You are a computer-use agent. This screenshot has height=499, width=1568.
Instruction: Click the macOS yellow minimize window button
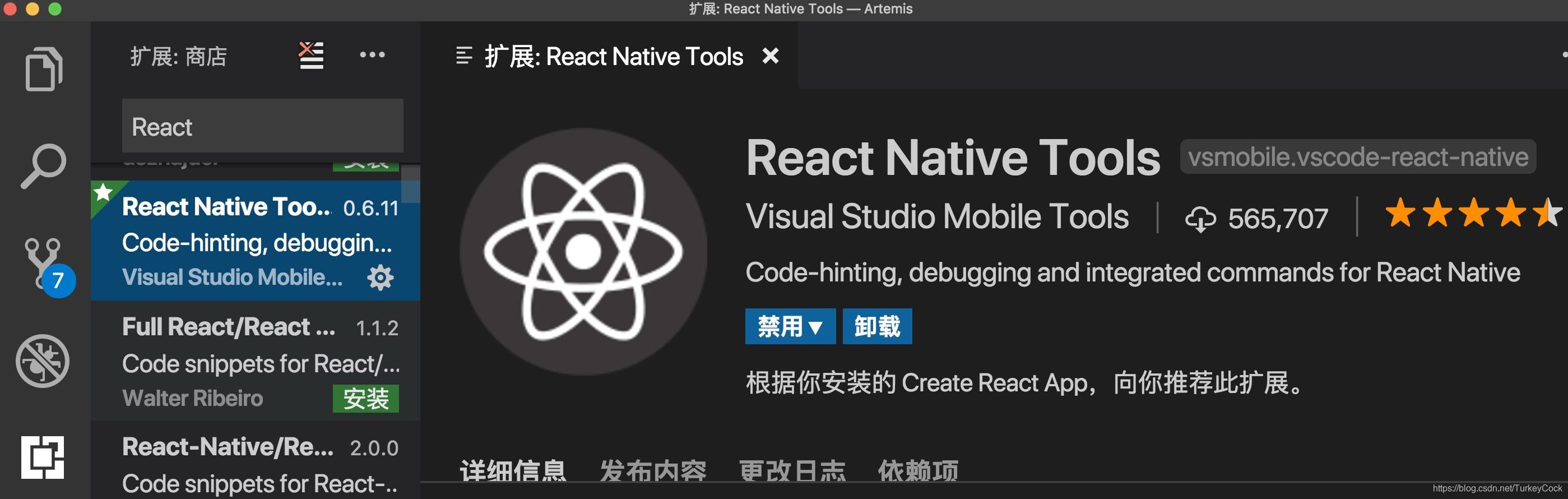33,8
